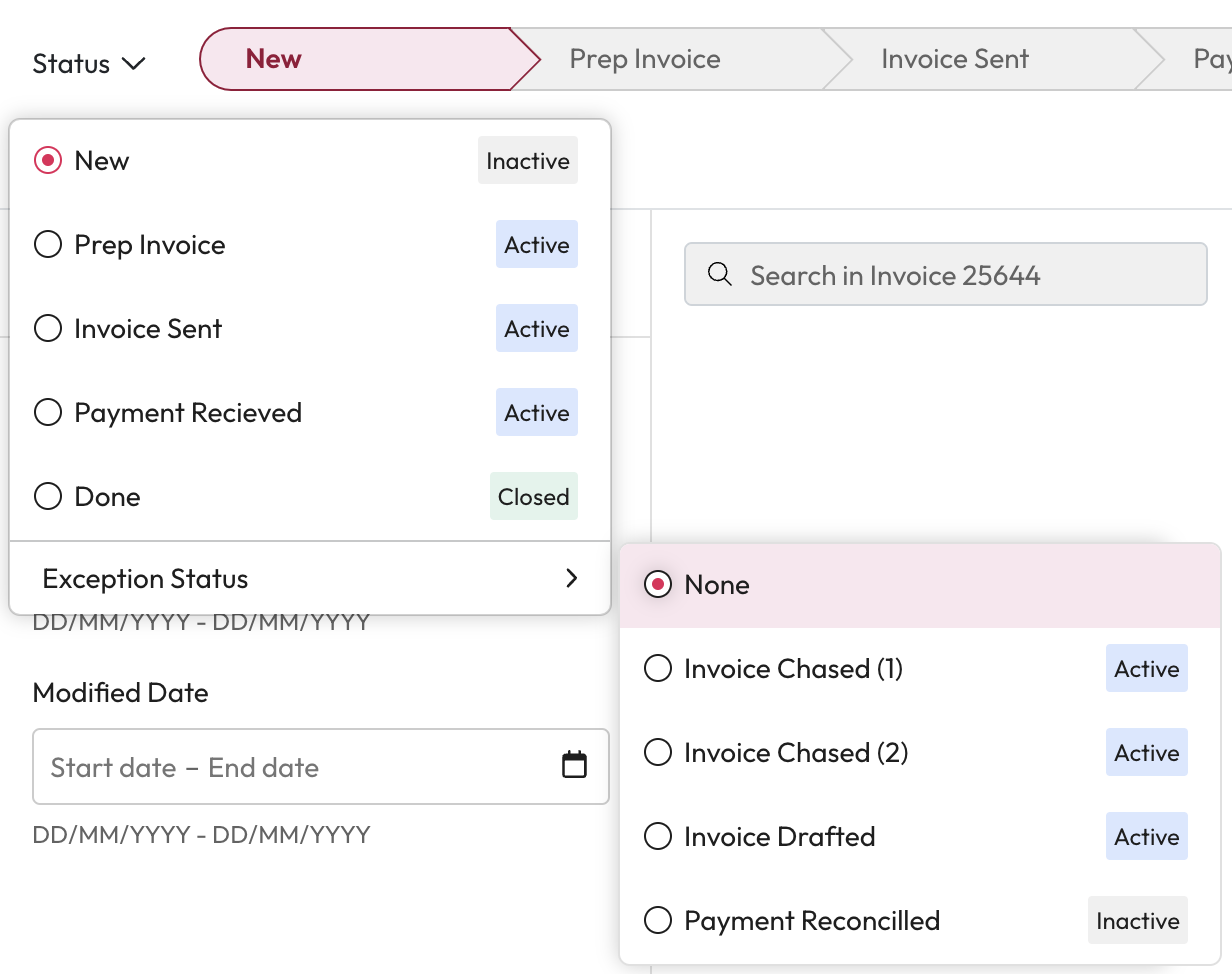Click the Closed badge next to Done
Viewport: 1232px width, 974px height.
(x=533, y=497)
